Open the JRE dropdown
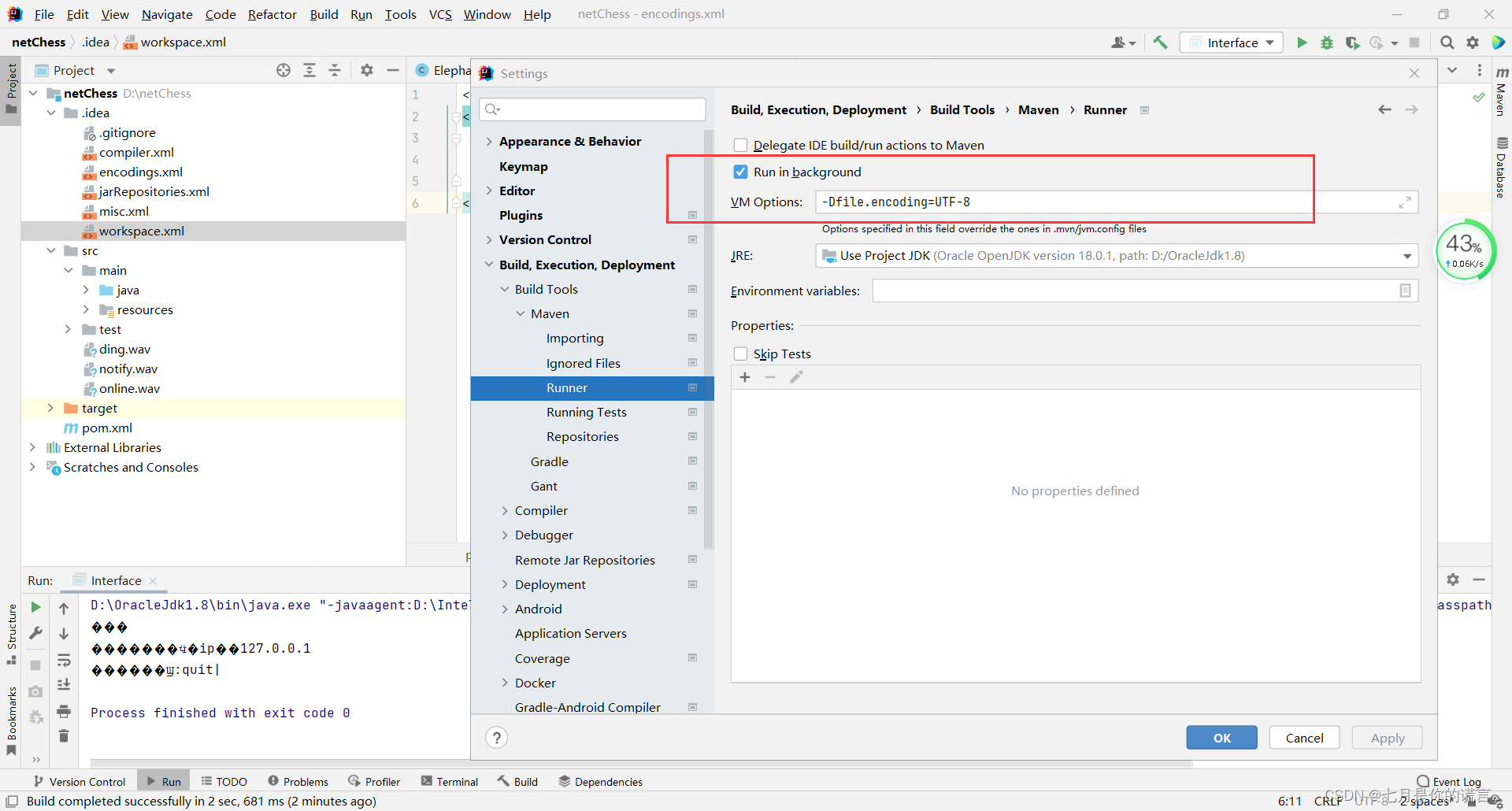The height and width of the screenshot is (811, 1512). point(1406,256)
